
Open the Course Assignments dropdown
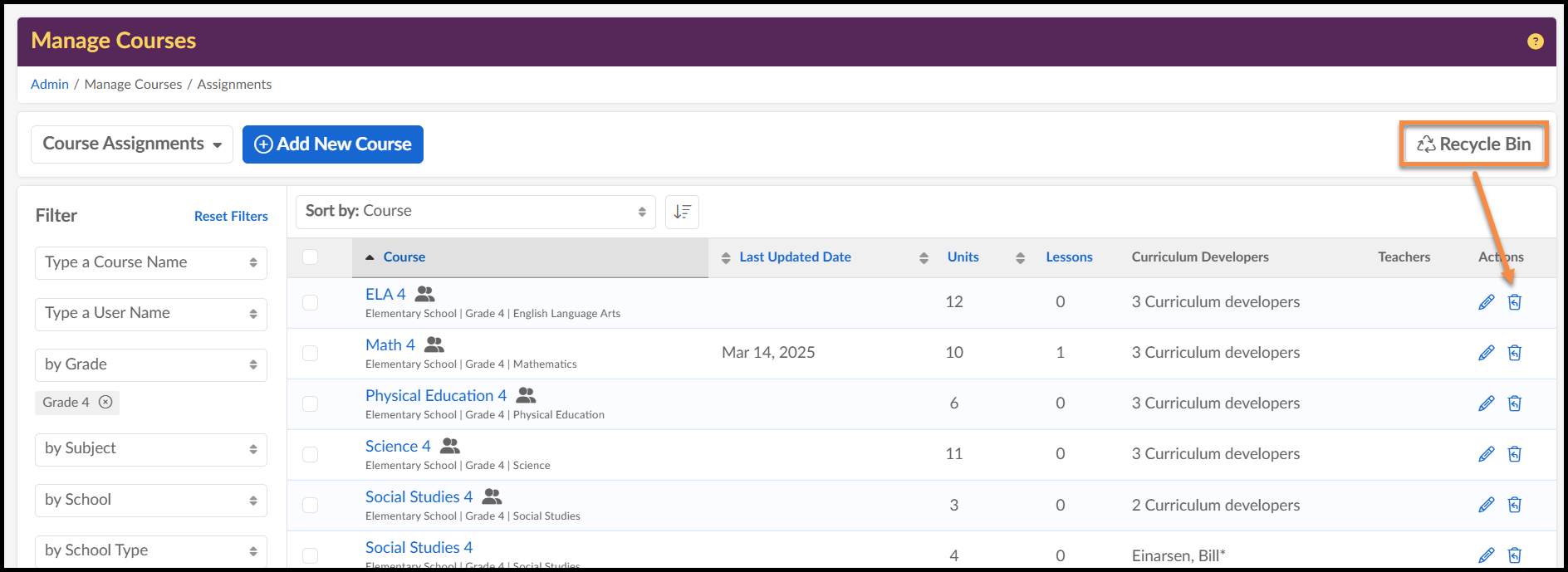click(132, 144)
